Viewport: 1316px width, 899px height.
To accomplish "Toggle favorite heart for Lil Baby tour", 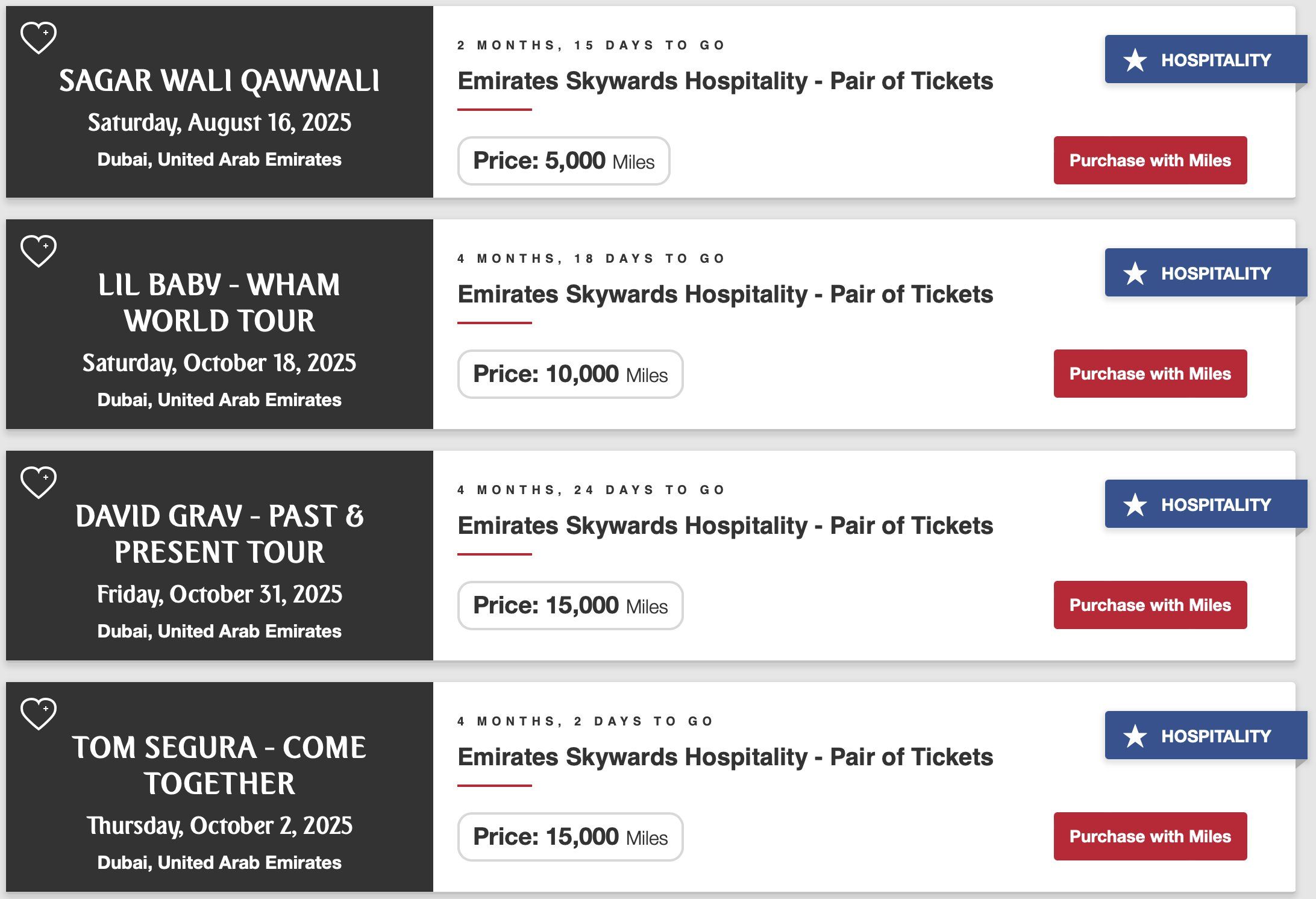I will [x=39, y=251].
